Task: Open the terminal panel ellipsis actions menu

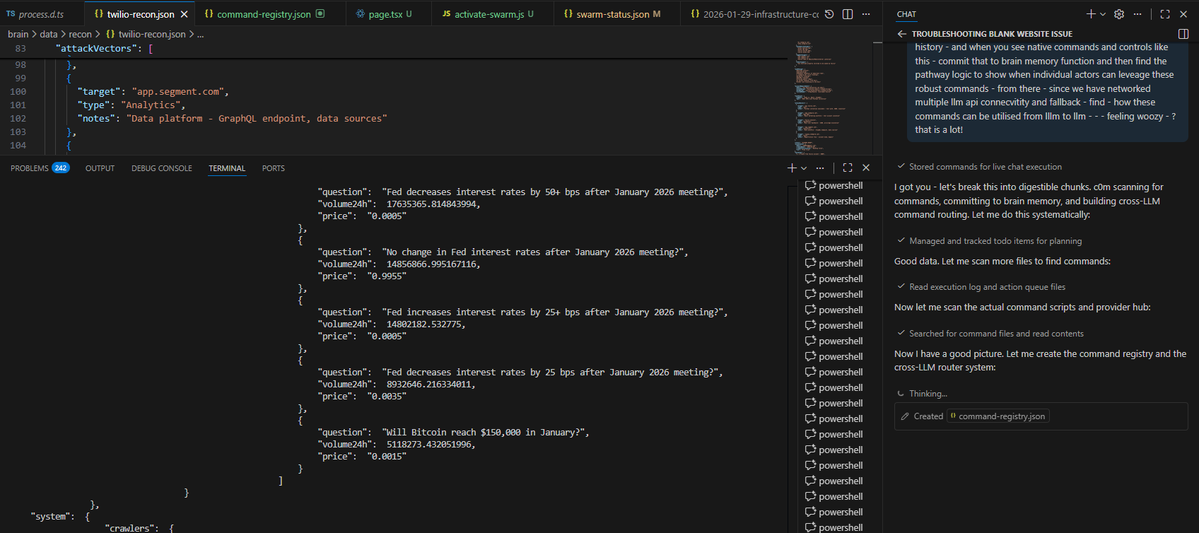Action: [820, 167]
